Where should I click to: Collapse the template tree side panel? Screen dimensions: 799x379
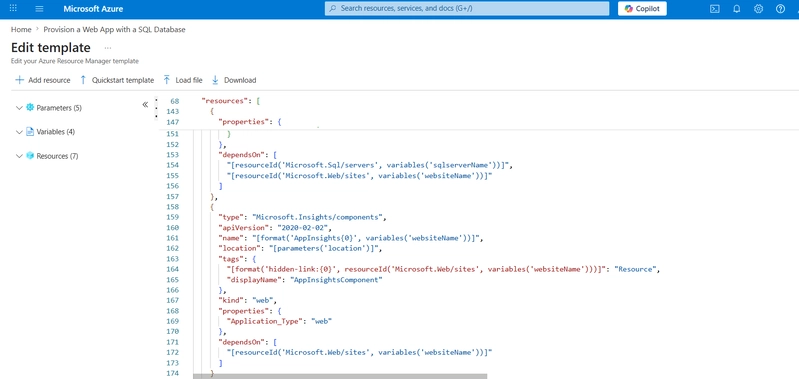click(145, 104)
